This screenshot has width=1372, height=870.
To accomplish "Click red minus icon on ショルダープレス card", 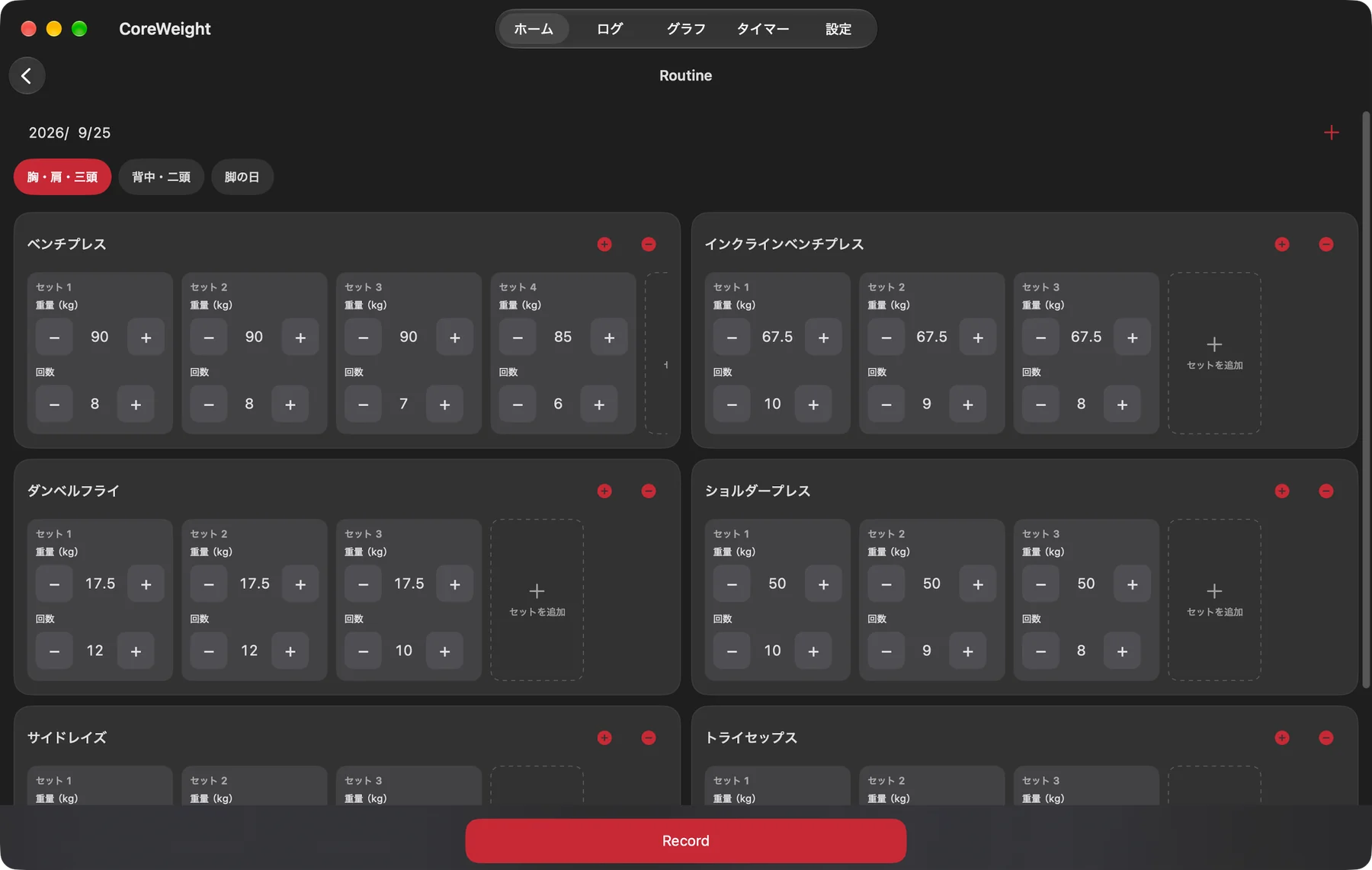I will (x=1326, y=491).
